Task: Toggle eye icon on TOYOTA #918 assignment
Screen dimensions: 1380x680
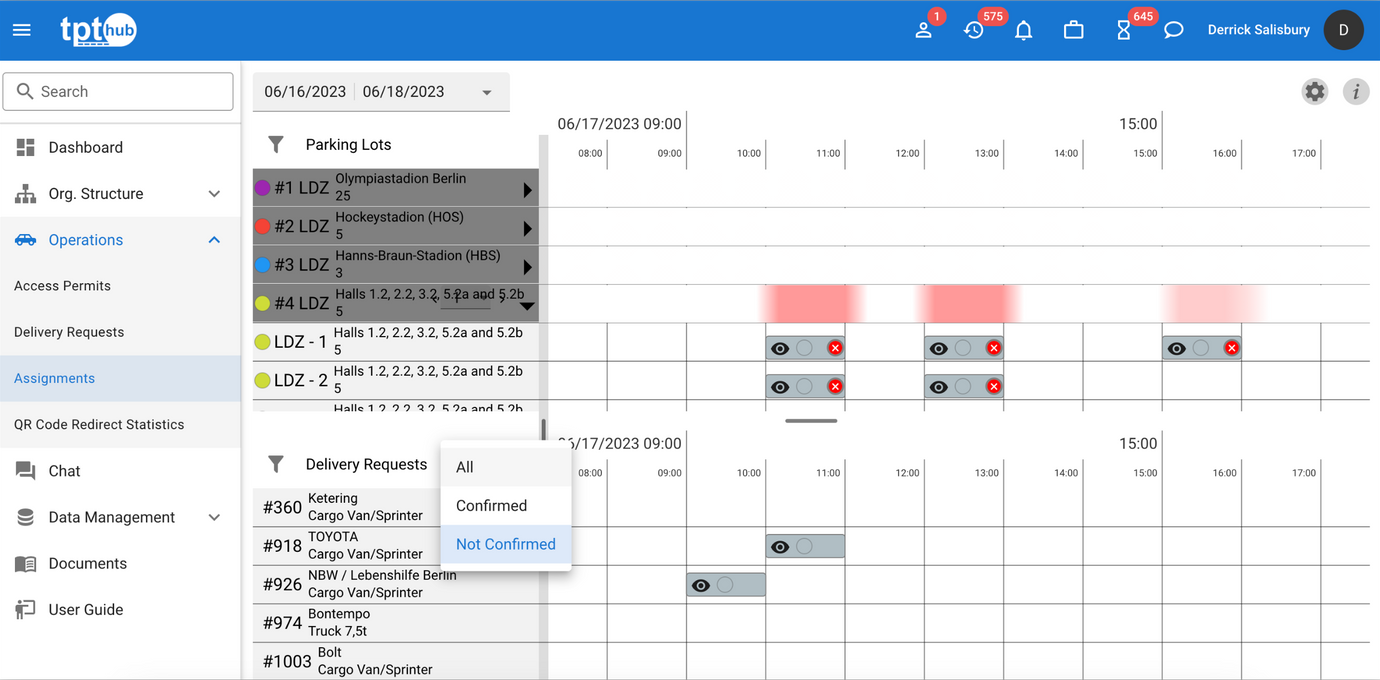Action: click(780, 547)
